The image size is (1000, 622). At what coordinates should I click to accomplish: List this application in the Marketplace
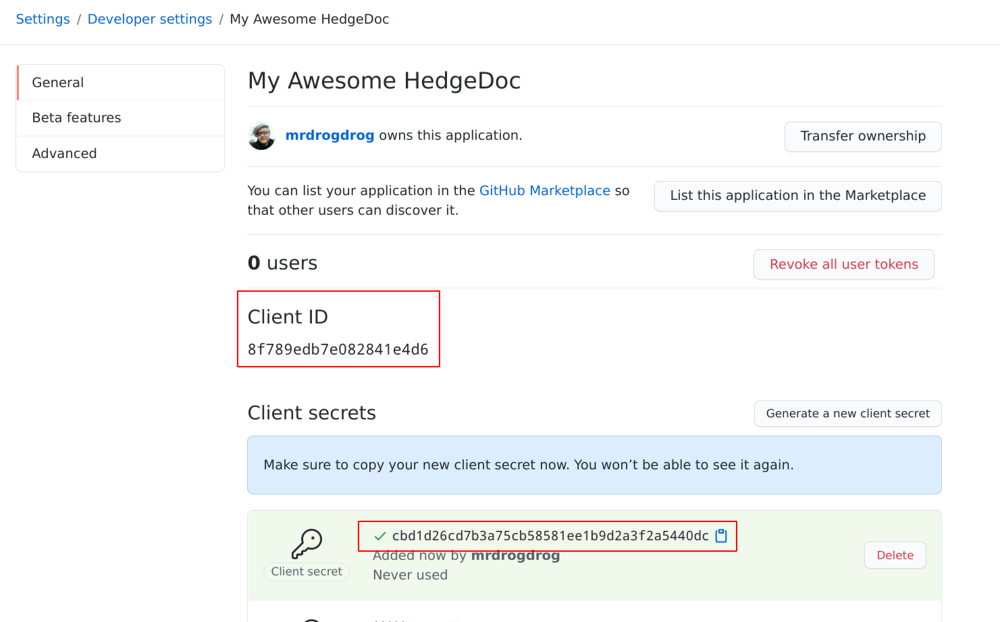pyautogui.click(x=797, y=196)
